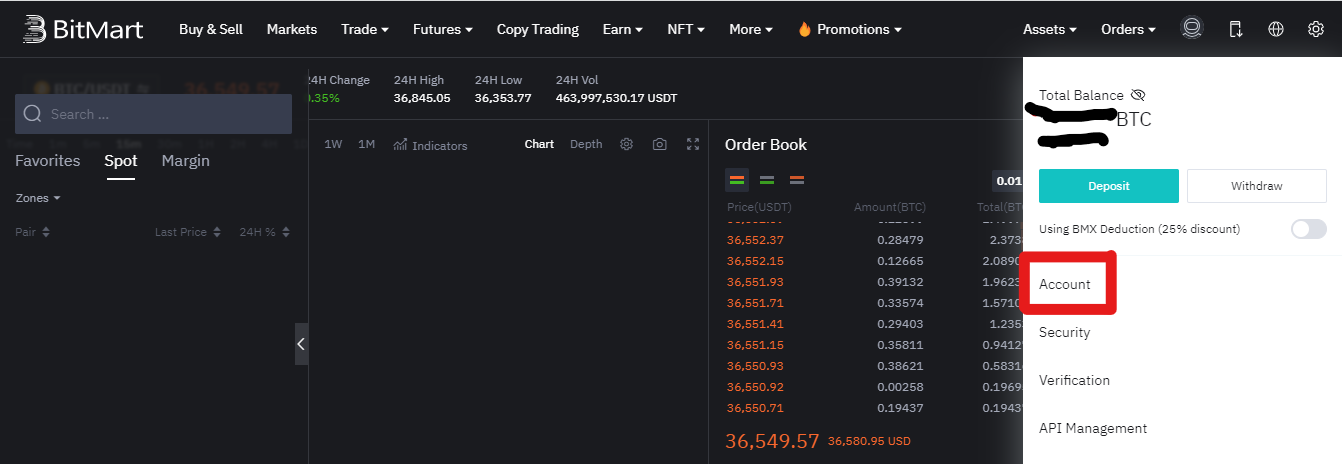
Task: Select order book price 36,550.71
Action: click(755, 408)
